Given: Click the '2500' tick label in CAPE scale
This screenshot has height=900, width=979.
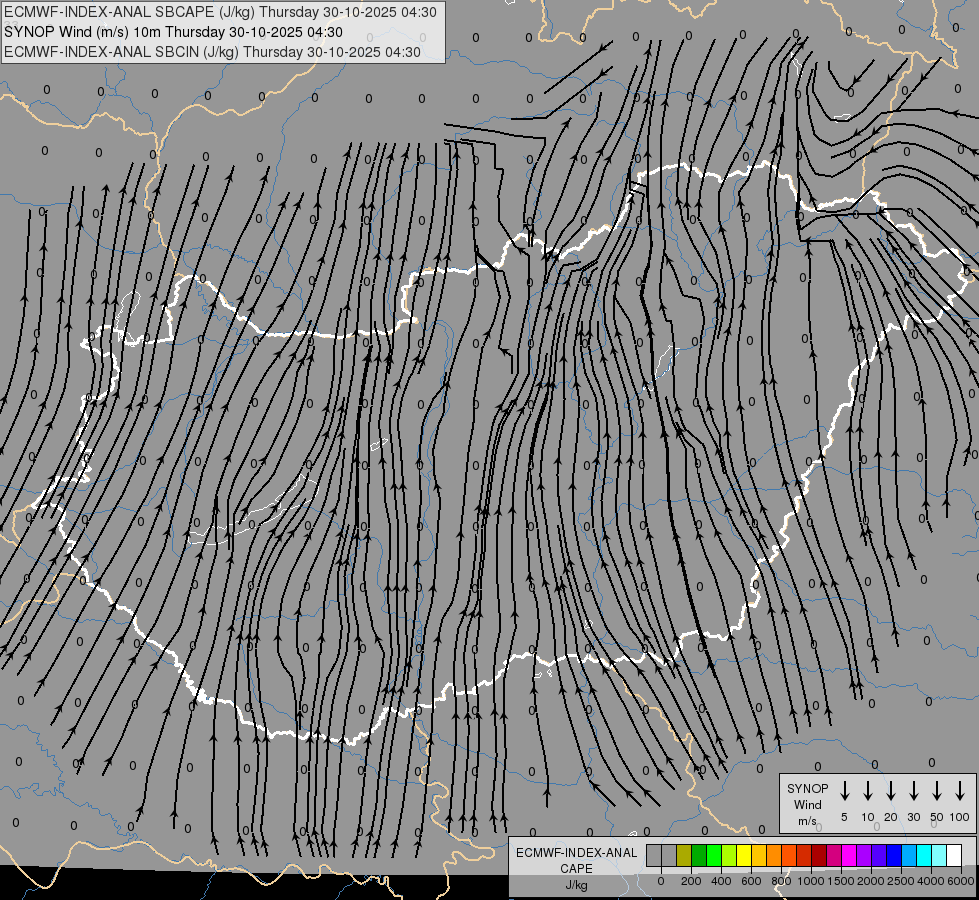Looking at the screenshot, I should (901, 881).
